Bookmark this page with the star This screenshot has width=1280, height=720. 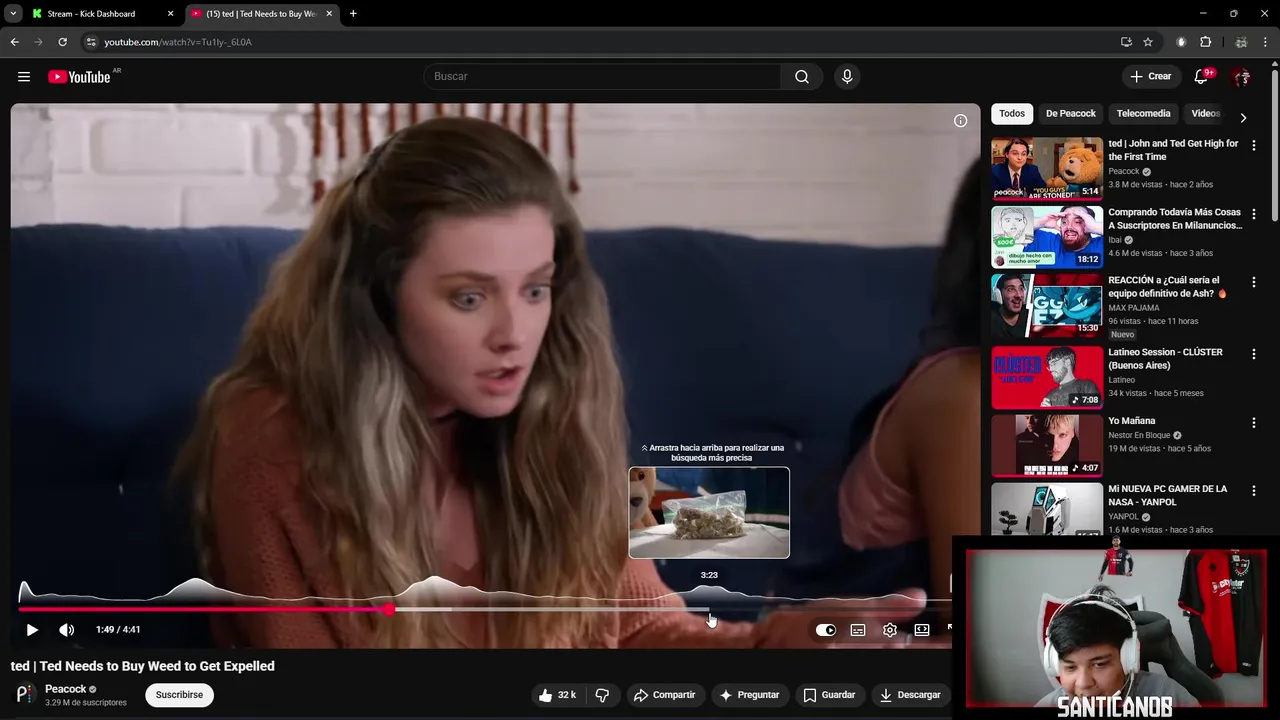[x=1148, y=42]
